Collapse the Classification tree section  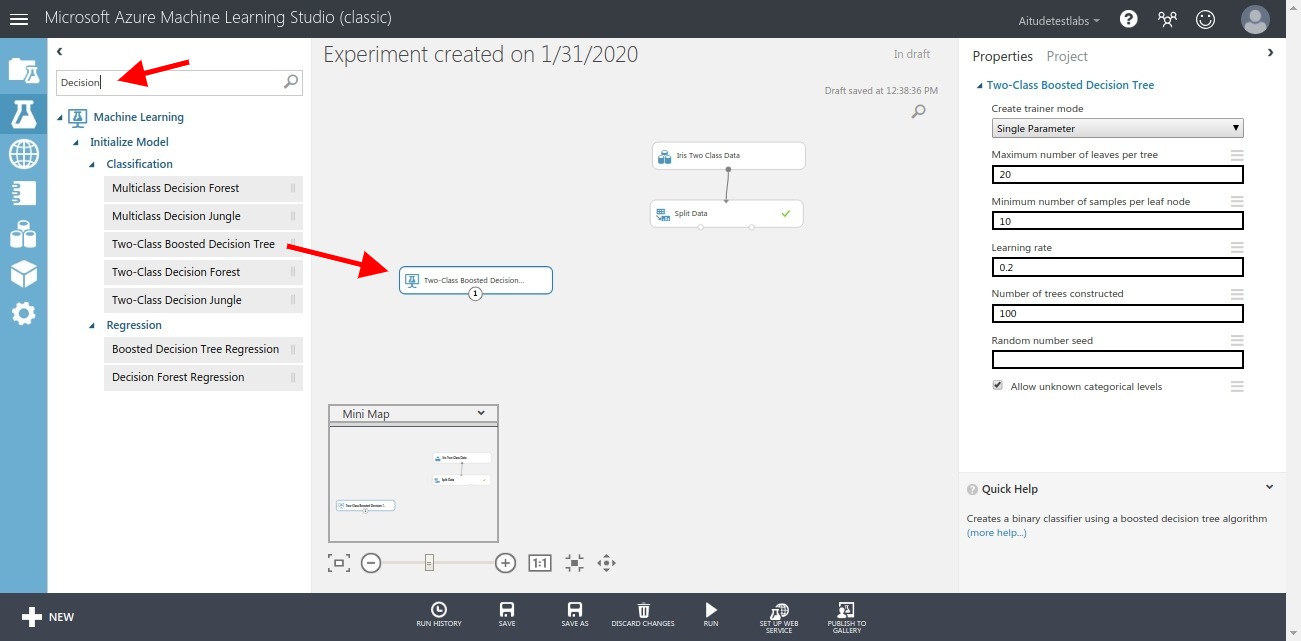pos(91,164)
